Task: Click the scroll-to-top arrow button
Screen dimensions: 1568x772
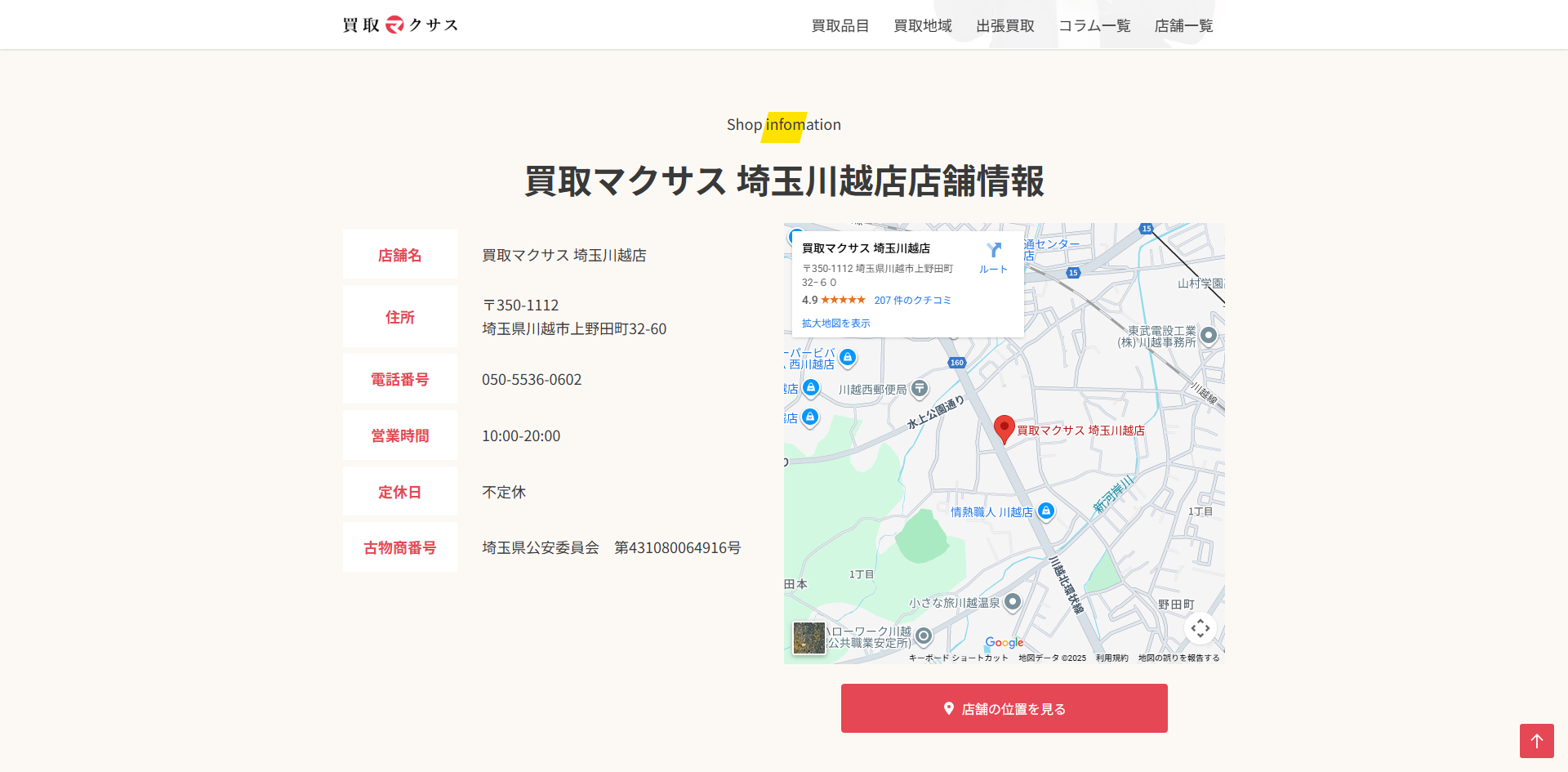Action: tap(1536, 741)
